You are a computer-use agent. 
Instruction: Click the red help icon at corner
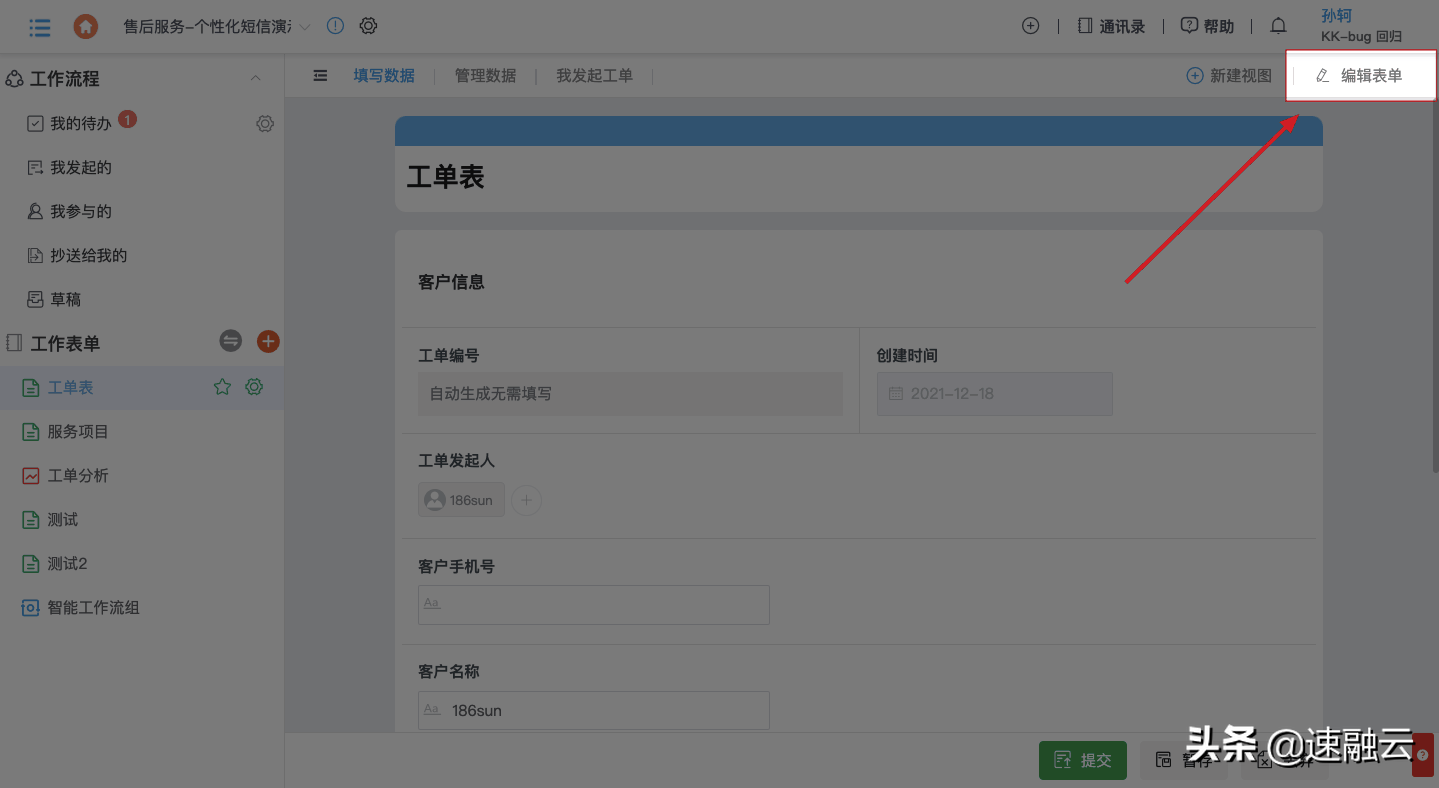(x=1423, y=756)
